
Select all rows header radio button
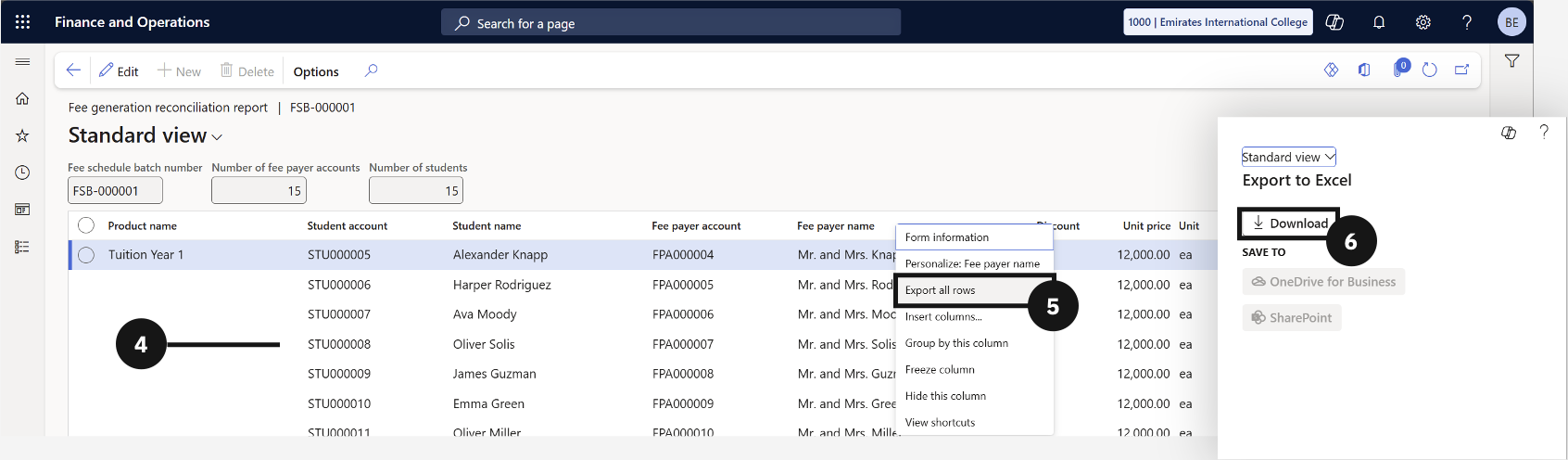[x=86, y=225]
